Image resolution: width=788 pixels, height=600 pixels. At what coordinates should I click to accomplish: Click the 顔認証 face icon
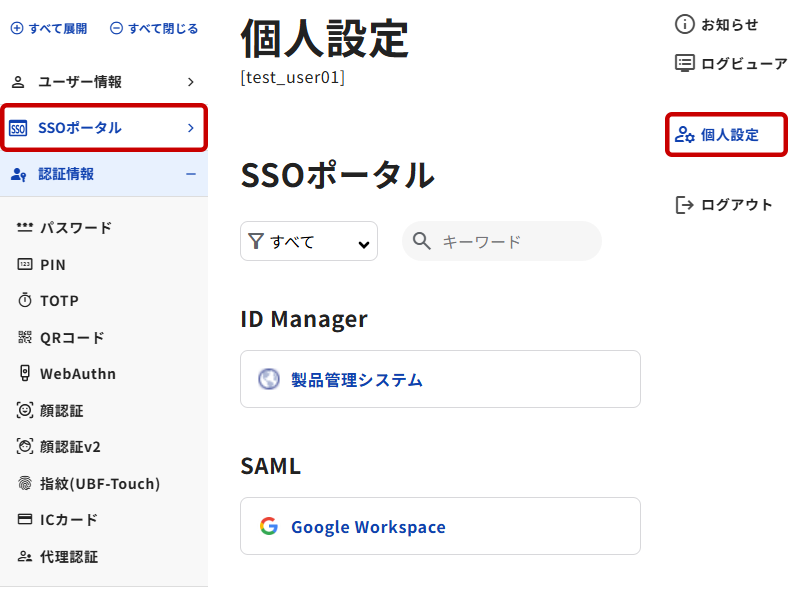coord(25,411)
